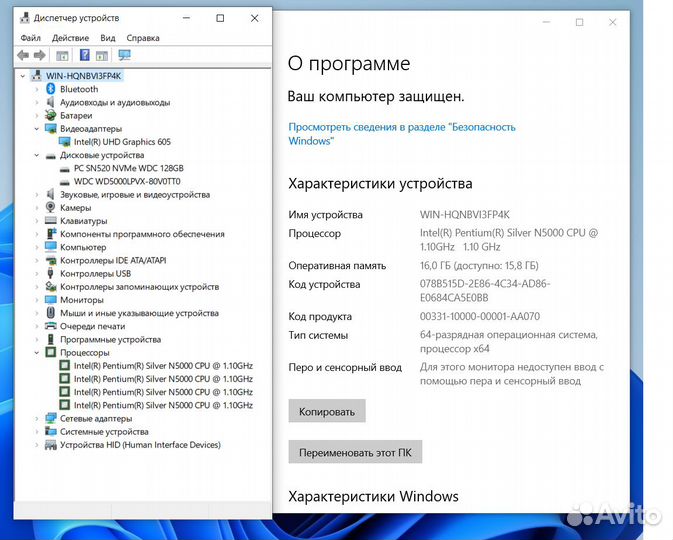Screen dimensions: 673x540
Task: Expand the Звуковые, игровые и видеоустройства arrow
Action: click(x=36, y=194)
